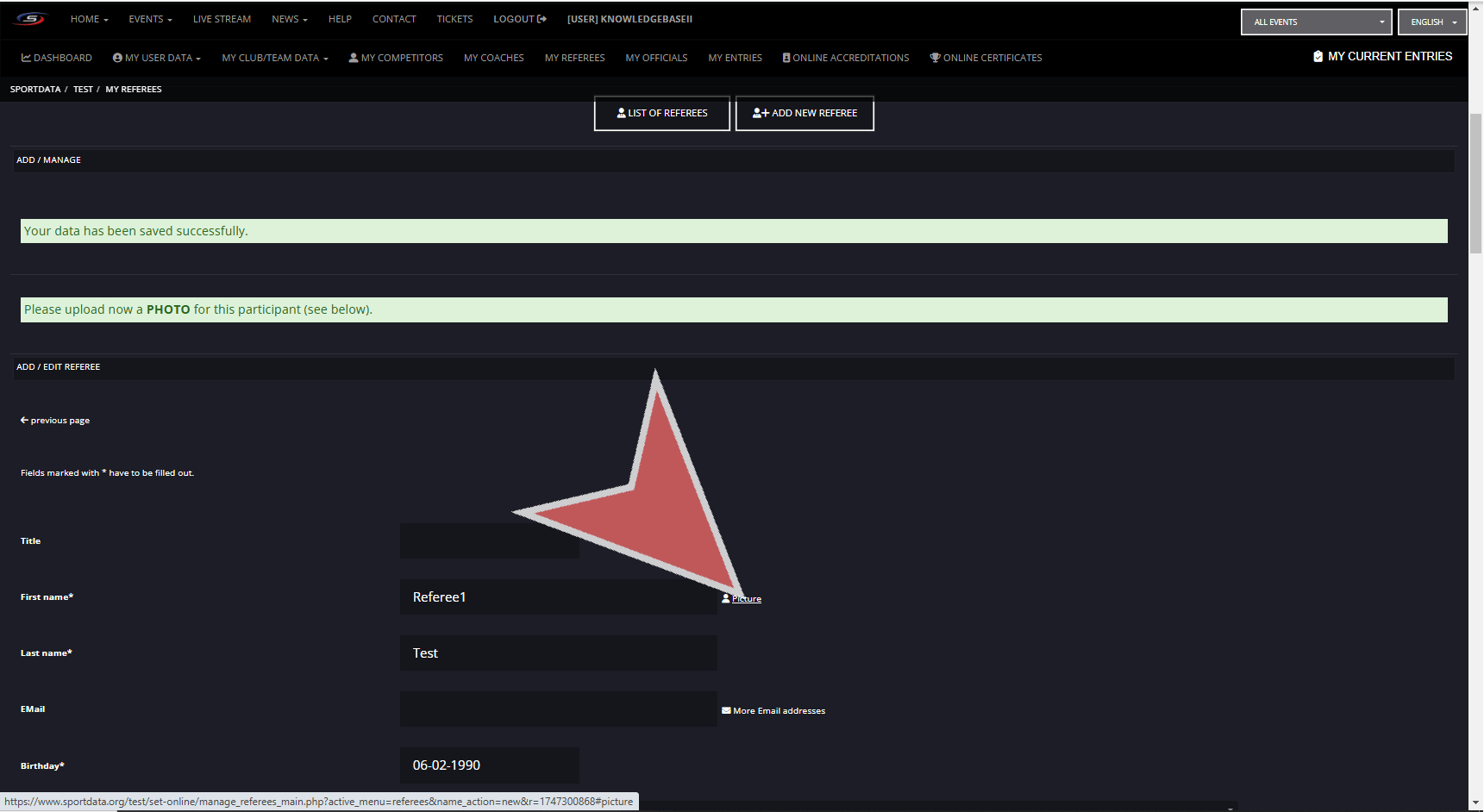Expand the My User Data menu

coord(157,58)
